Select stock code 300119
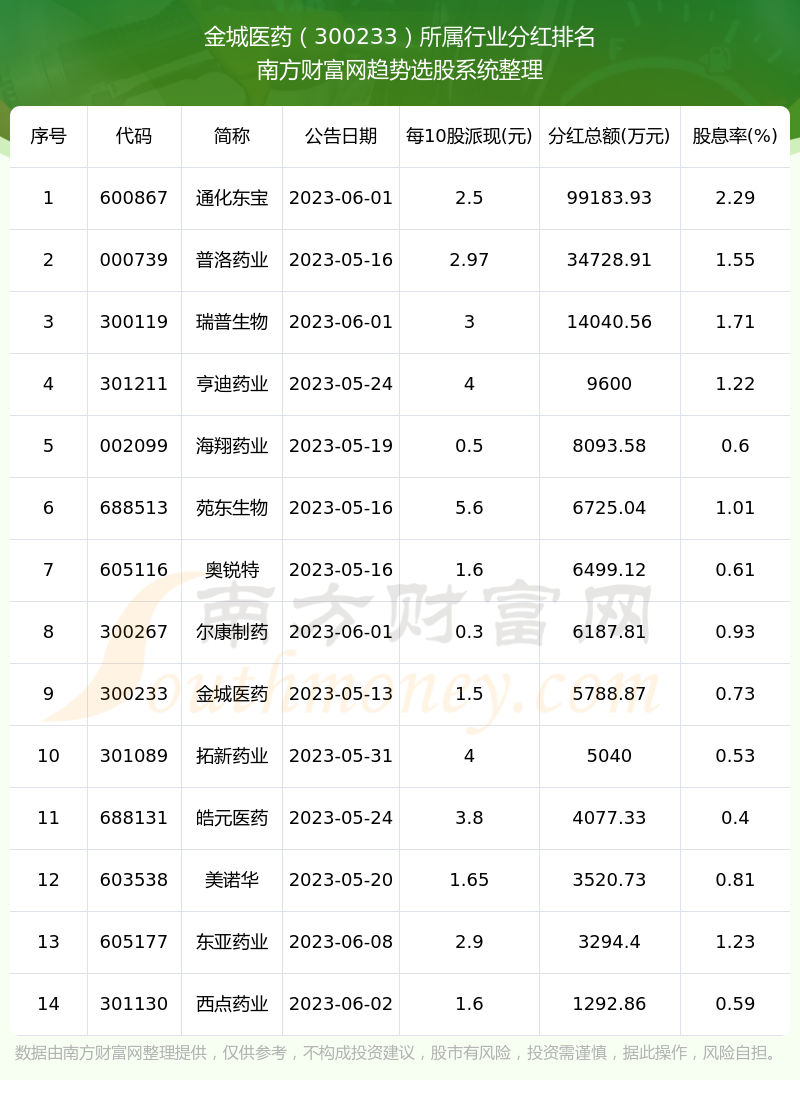This screenshot has height=1102, width=800. tap(134, 322)
